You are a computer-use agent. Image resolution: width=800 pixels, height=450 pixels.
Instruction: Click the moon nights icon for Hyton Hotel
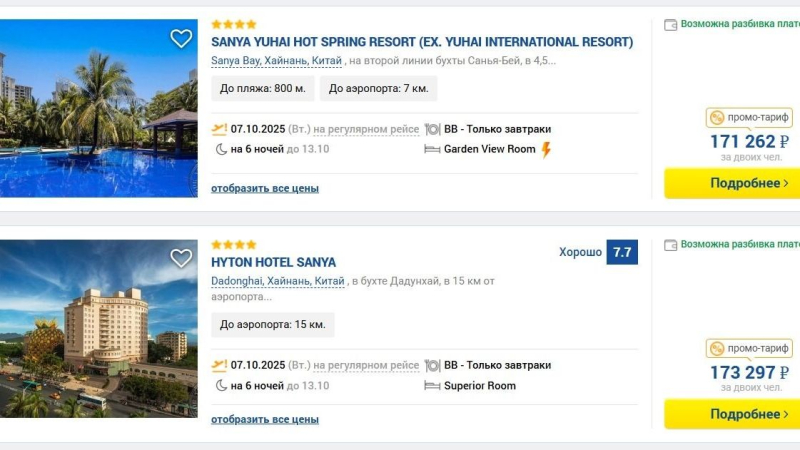[219, 386]
